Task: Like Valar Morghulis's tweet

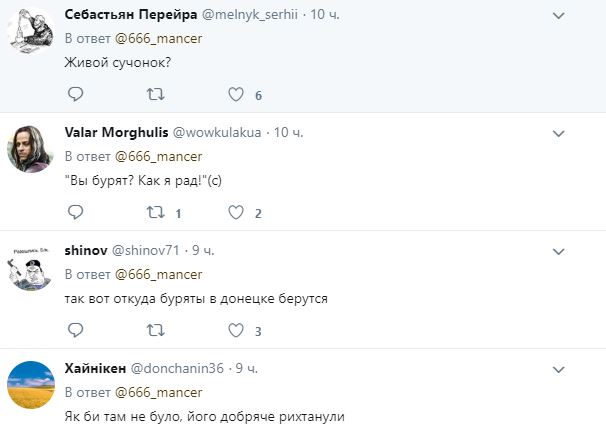Action: tap(236, 212)
